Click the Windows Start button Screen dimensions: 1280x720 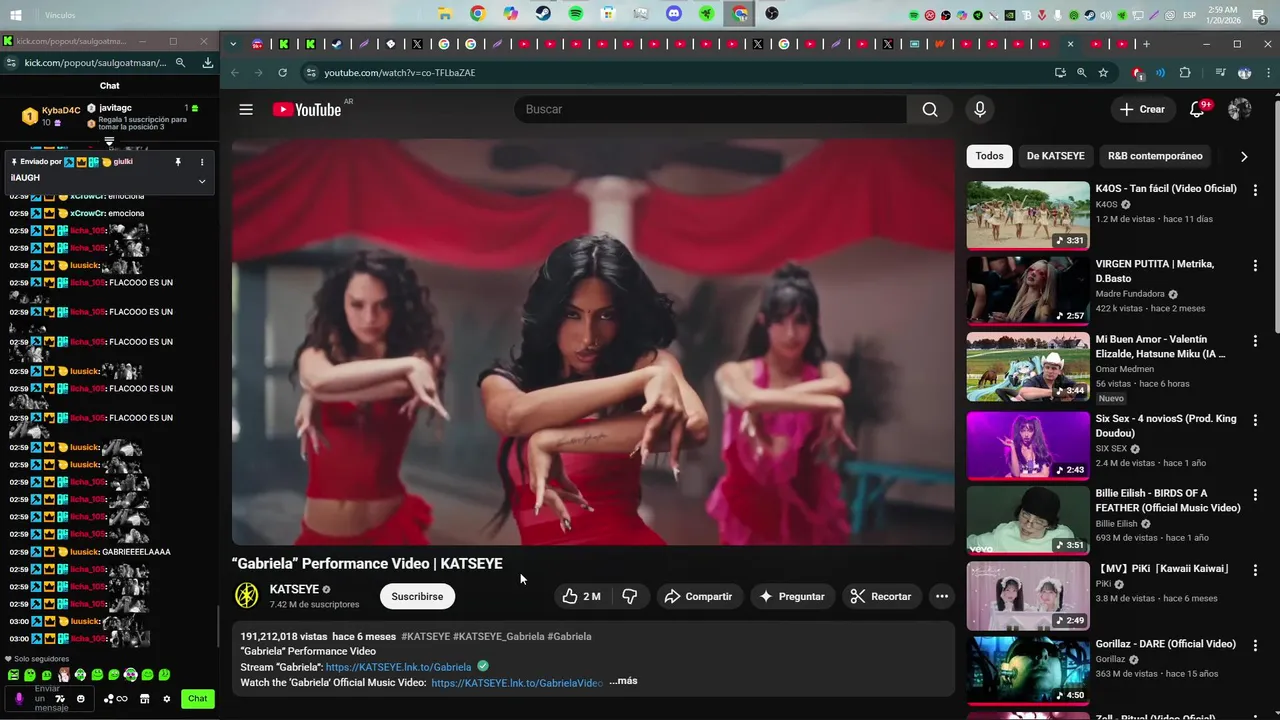[x=16, y=15]
